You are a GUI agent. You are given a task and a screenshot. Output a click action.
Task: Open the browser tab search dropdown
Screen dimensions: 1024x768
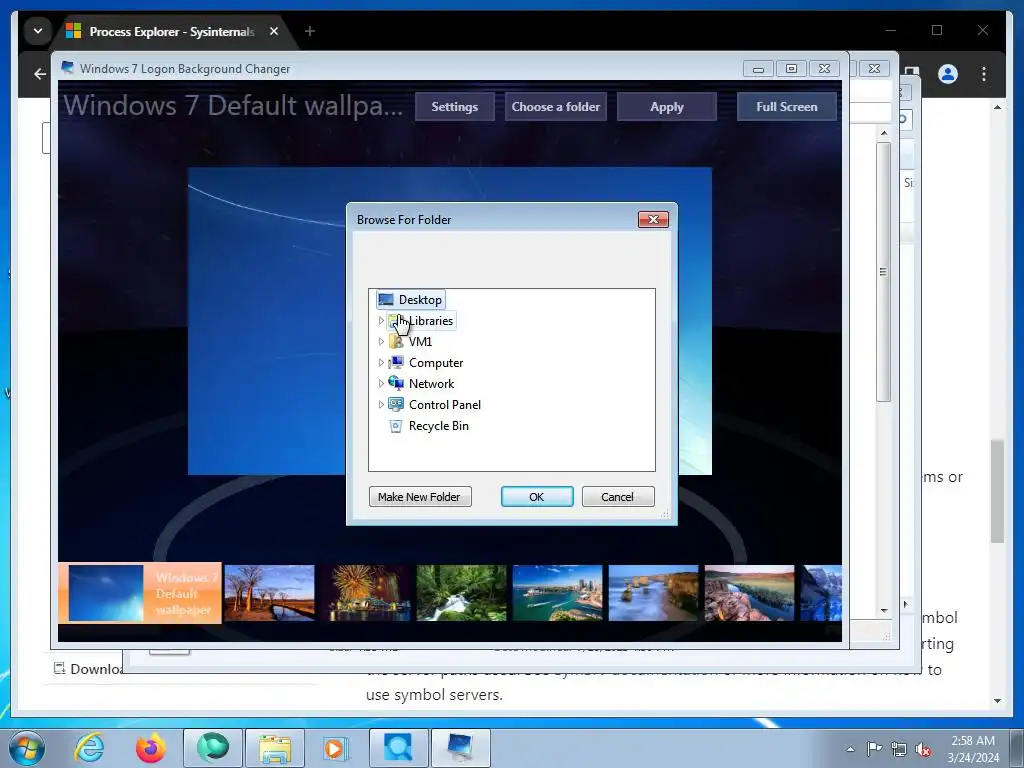[38, 31]
